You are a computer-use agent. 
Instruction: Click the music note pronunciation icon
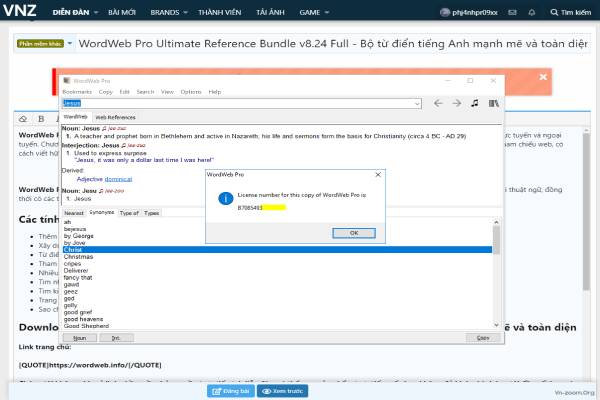click(x=475, y=102)
